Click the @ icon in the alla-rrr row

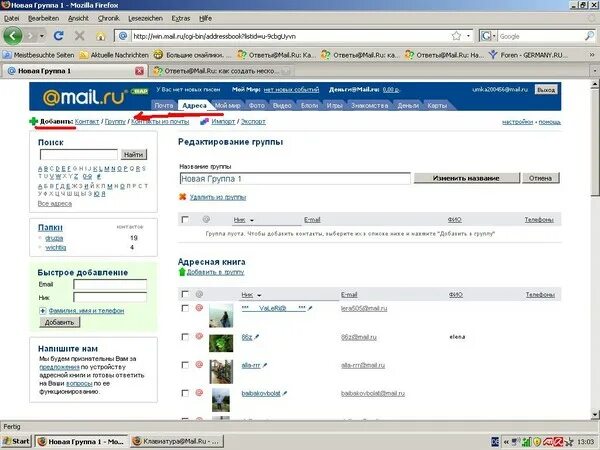[x=199, y=364]
